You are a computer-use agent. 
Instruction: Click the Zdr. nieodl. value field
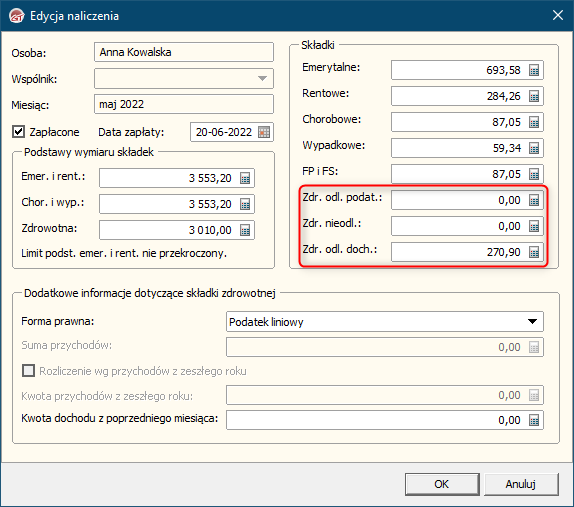coord(467,226)
